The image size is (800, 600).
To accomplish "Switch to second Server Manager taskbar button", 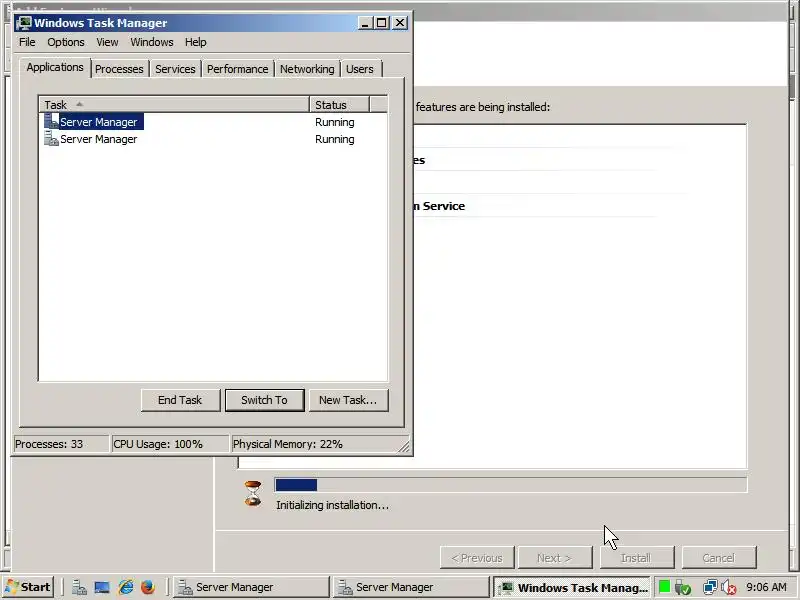I will [411, 587].
